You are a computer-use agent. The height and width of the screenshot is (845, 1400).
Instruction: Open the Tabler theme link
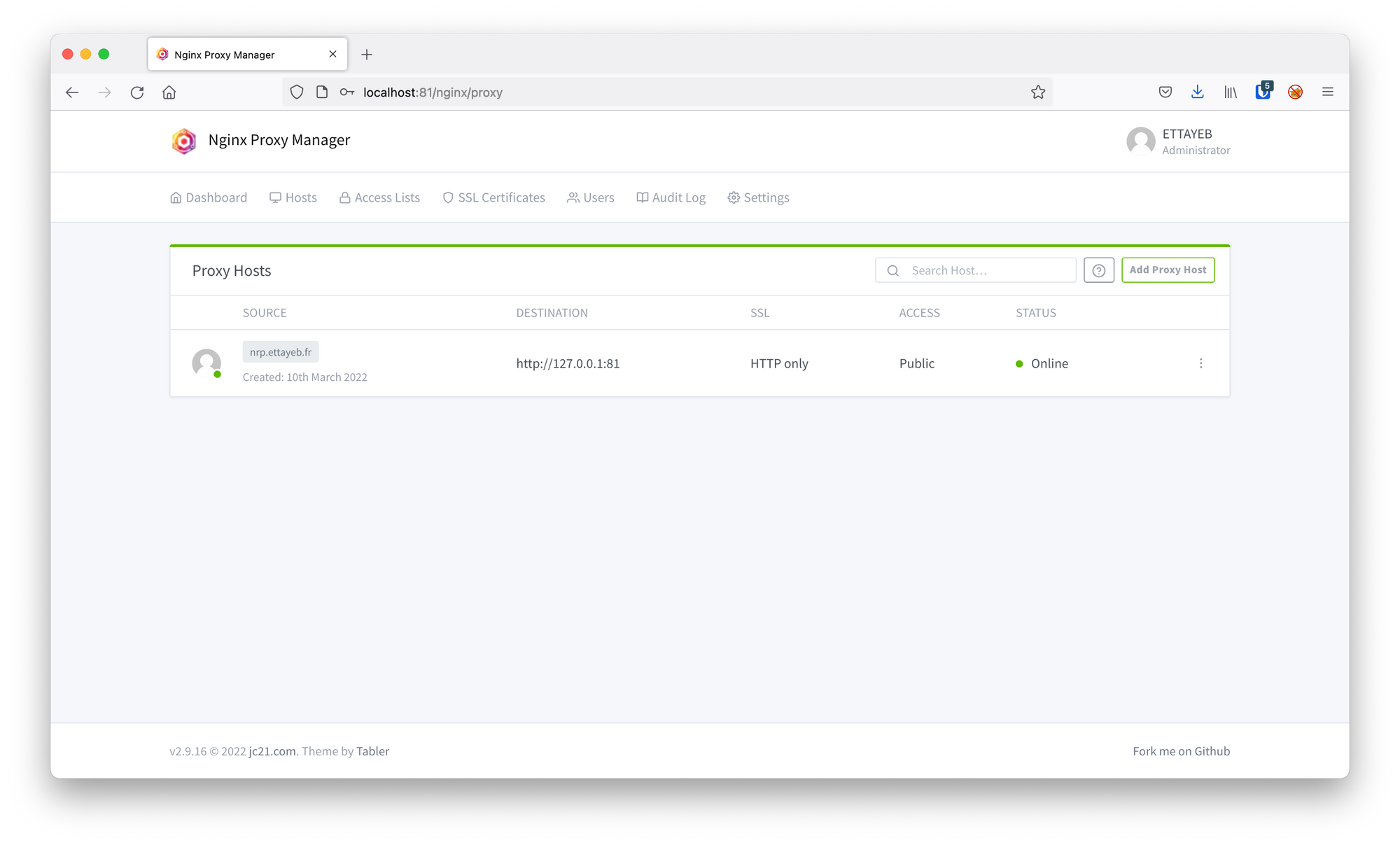pos(372,751)
